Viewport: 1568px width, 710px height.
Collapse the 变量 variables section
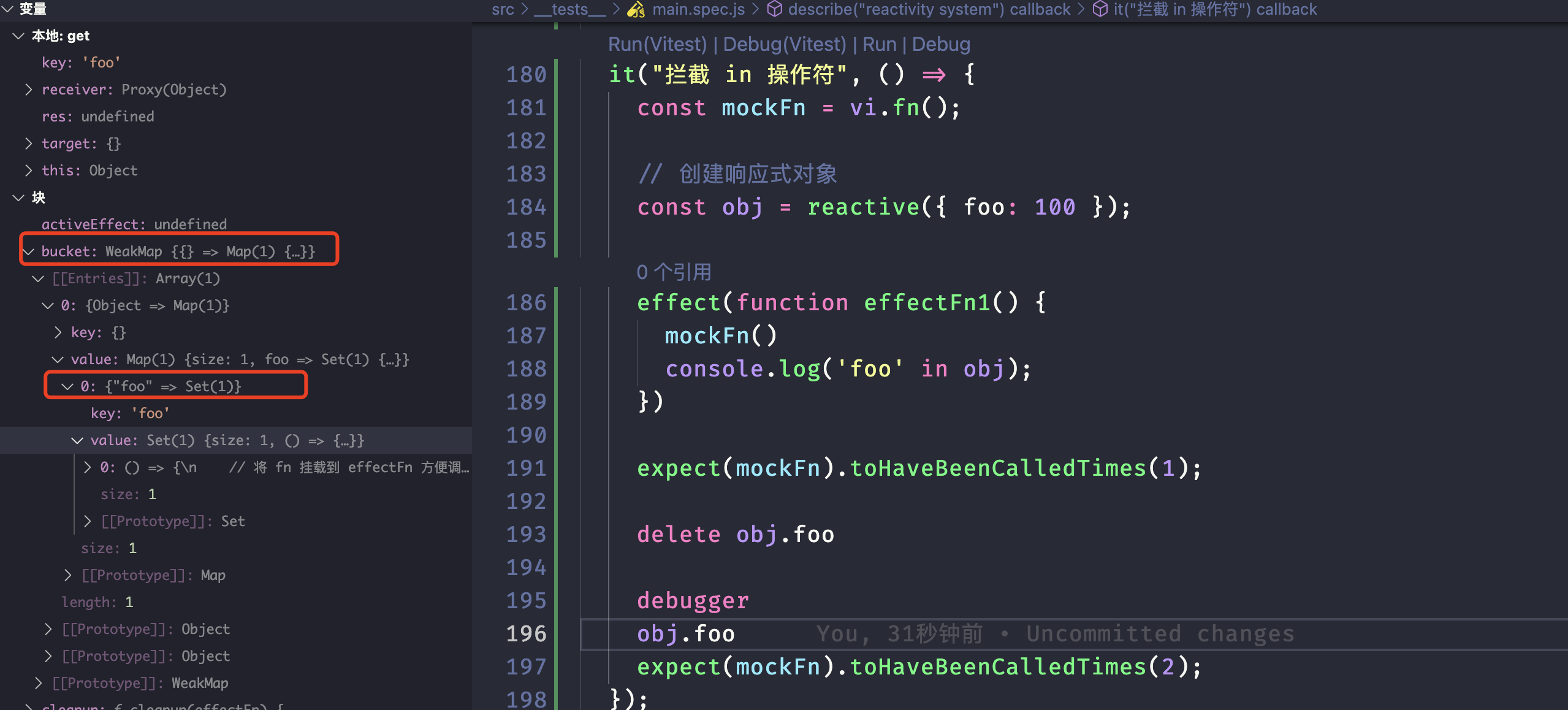click(8, 9)
